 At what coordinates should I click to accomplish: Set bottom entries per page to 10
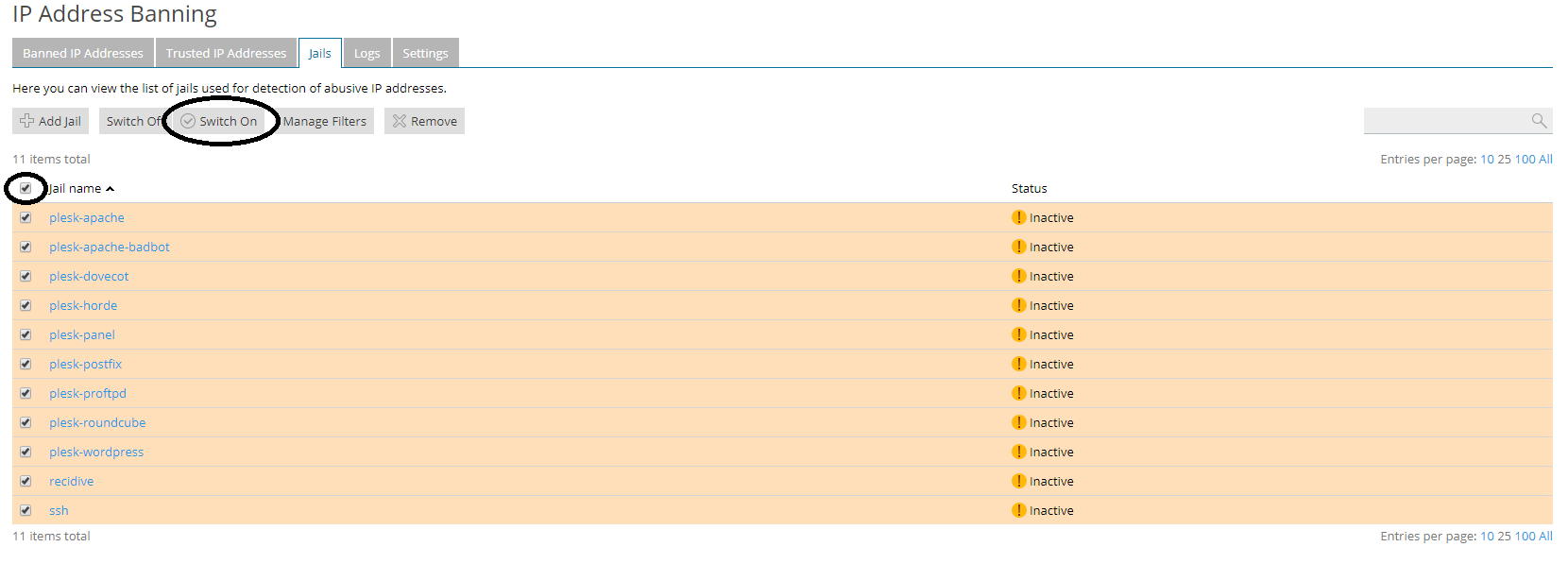tap(1487, 536)
